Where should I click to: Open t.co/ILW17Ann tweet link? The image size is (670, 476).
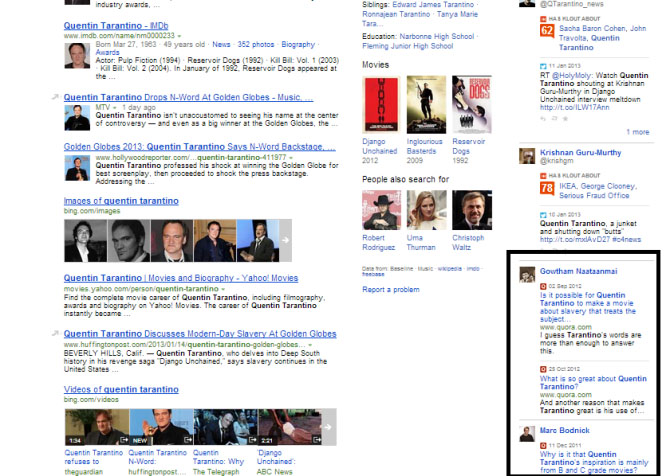pyautogui.click(x=574, y=108)
